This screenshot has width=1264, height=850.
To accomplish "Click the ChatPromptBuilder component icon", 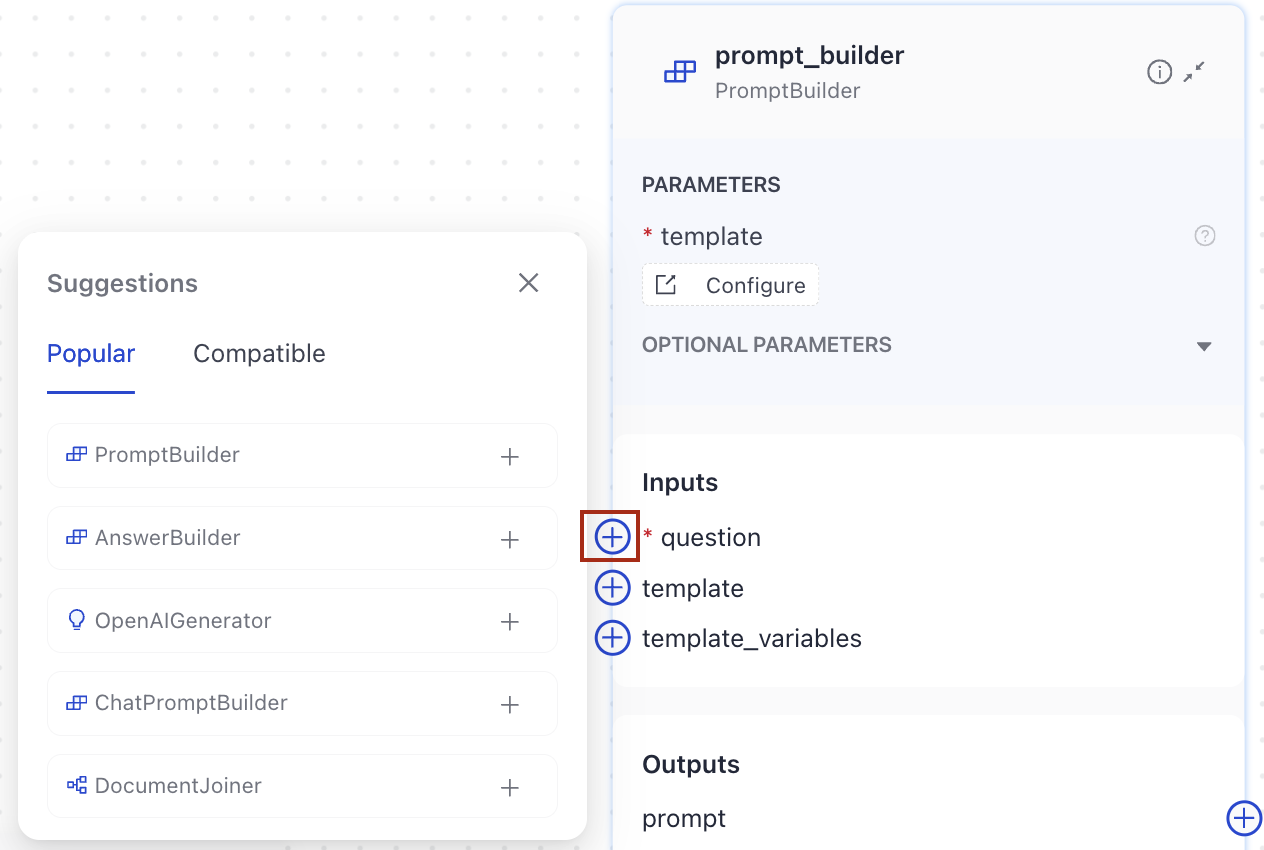I will 77,703.
